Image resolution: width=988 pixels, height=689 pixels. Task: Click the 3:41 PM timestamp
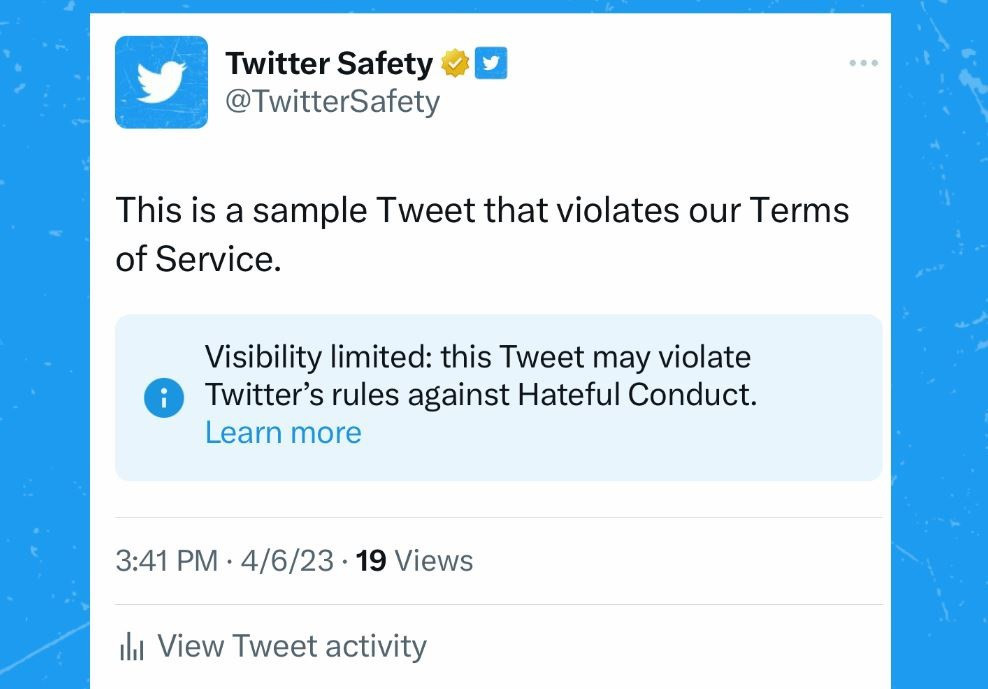pos(165,560)
